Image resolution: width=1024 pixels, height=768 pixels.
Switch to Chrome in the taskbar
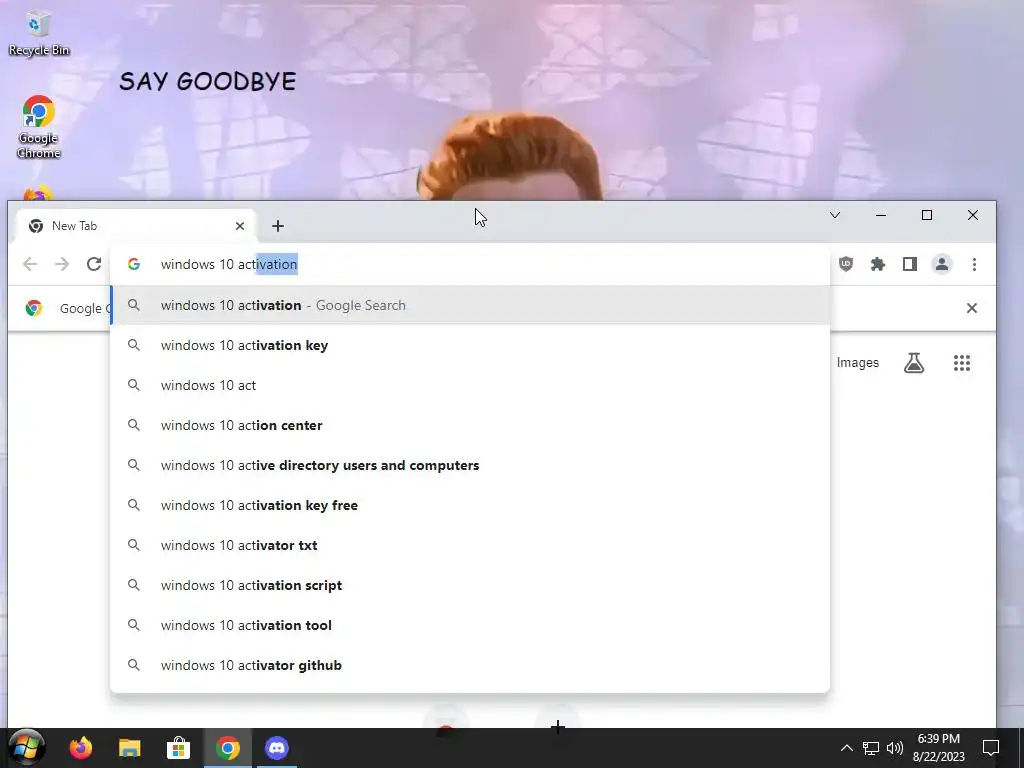pyautogui.click(x=228, y=748)
